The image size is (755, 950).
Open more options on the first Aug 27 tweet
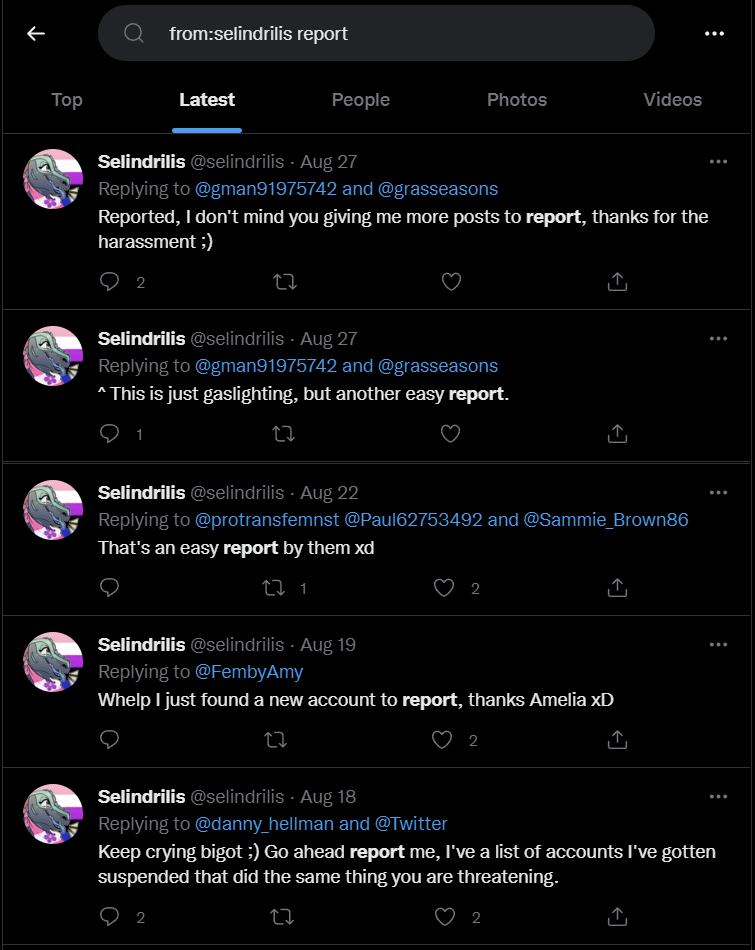click(718, 162)
